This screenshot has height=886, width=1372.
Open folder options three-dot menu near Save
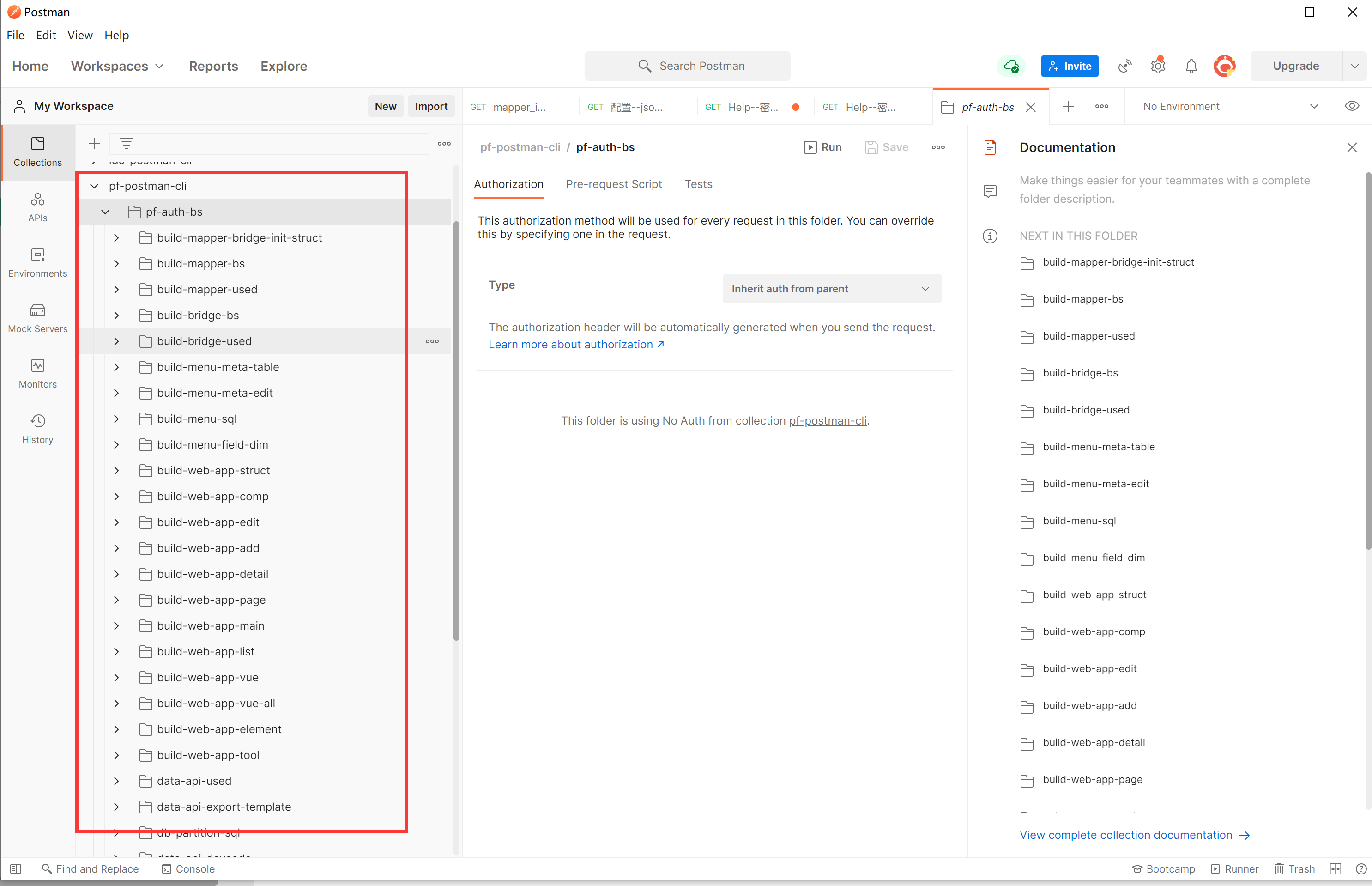pyautogui.click(x=938, y=147)
